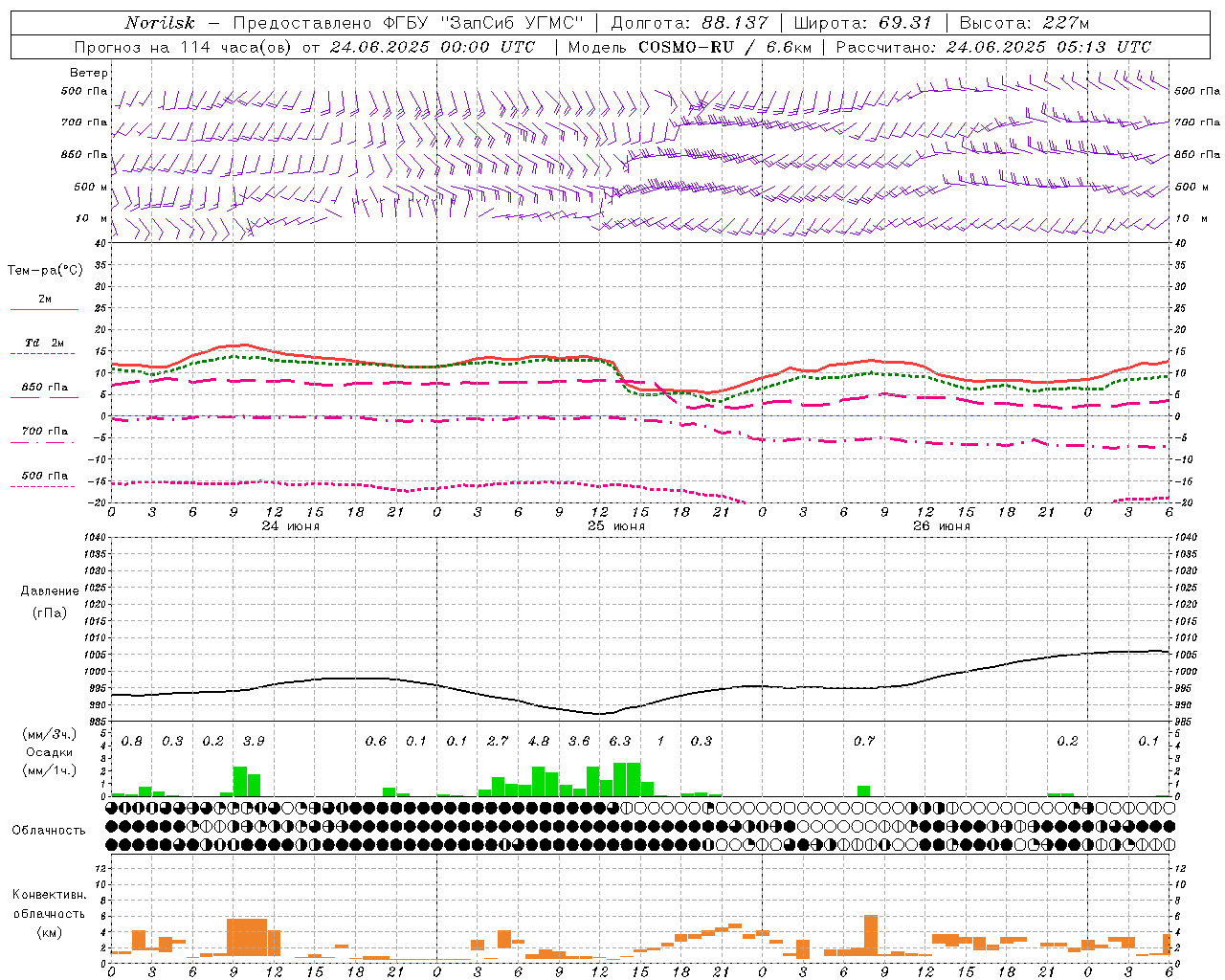Screen dimensions: 1225x980
Task: Click the 'Тем-ра(°C)' temperature panel label
Action: [45, 271]
